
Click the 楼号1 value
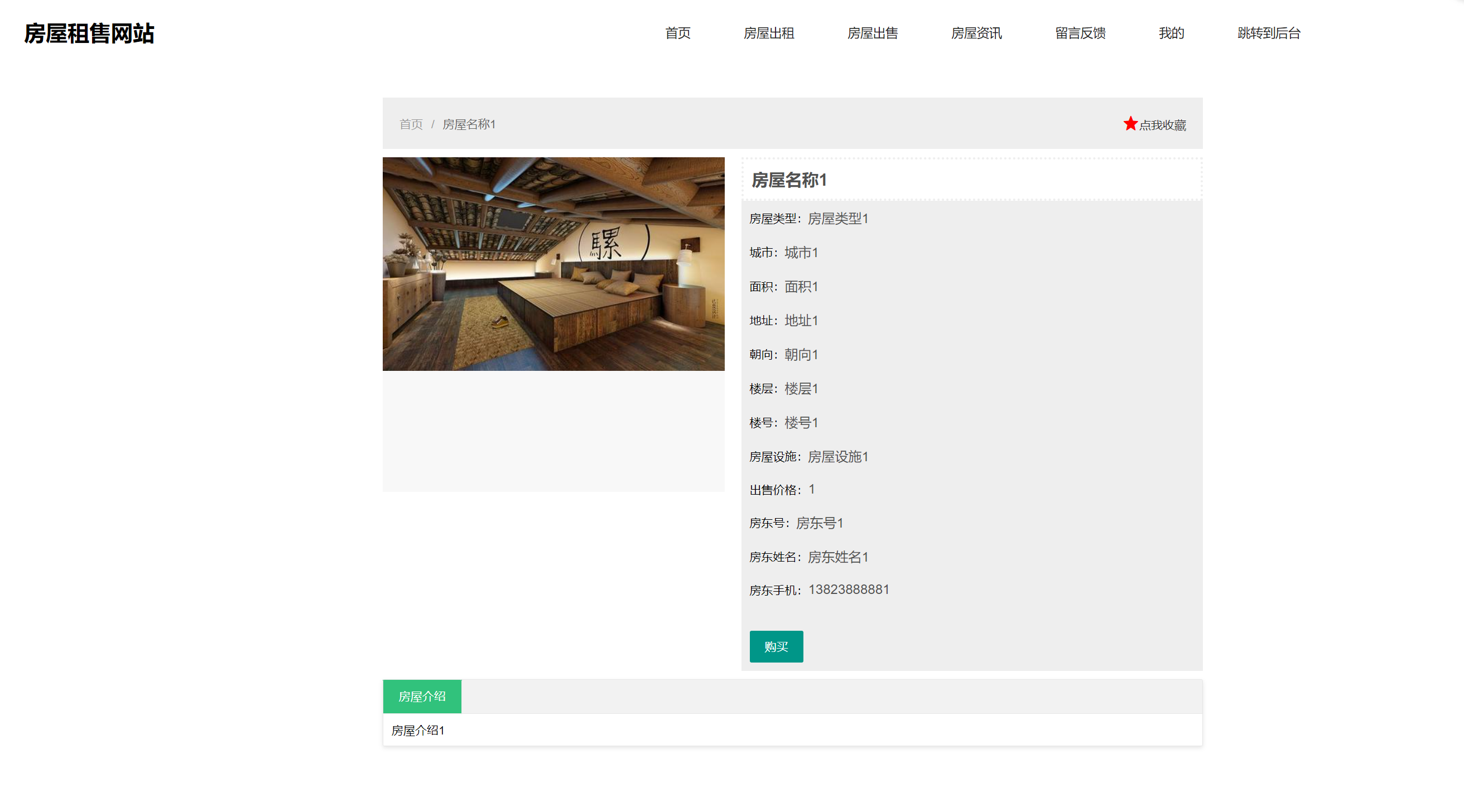tap(801, 423)
